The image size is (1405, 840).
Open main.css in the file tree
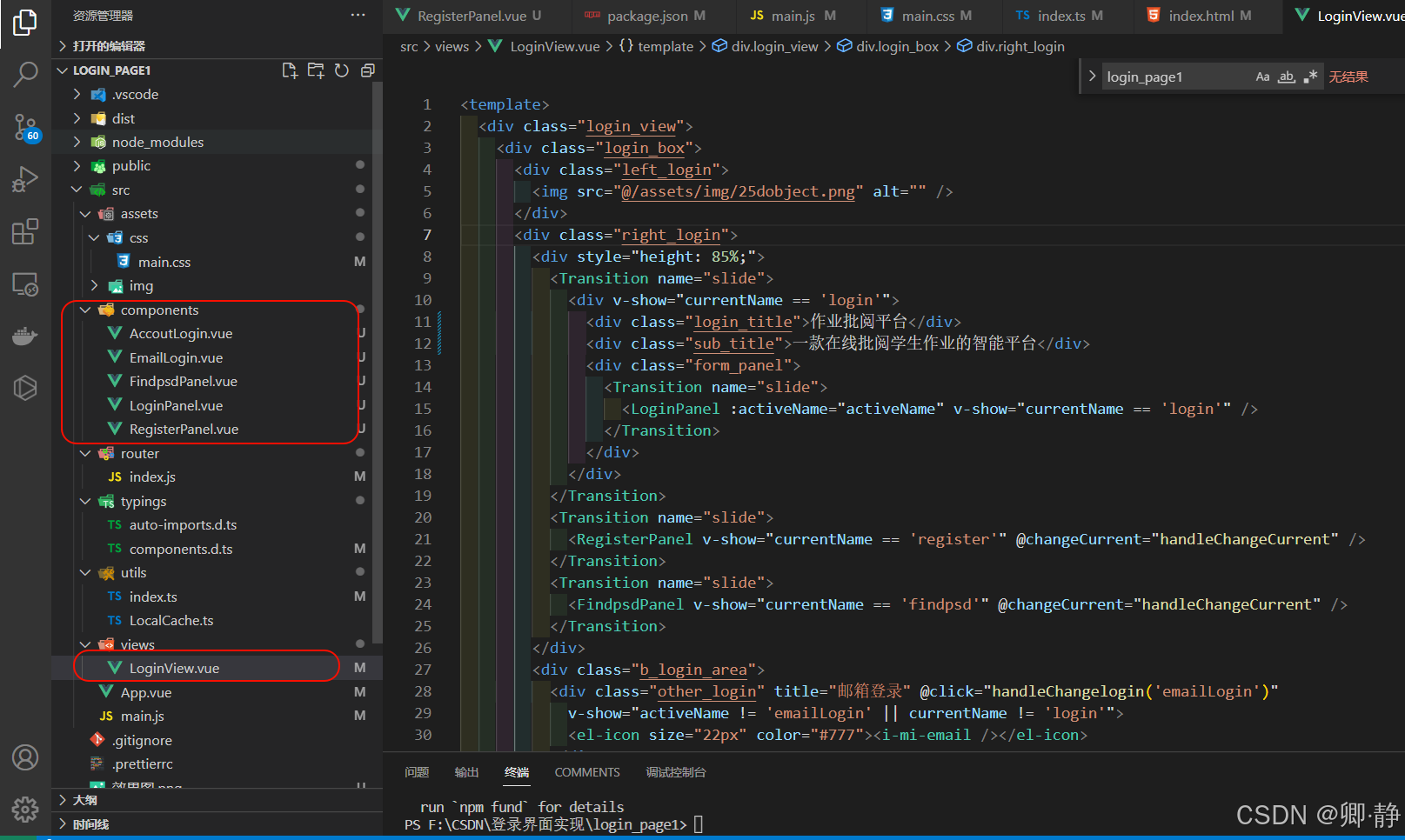click(x=164, y=262)
